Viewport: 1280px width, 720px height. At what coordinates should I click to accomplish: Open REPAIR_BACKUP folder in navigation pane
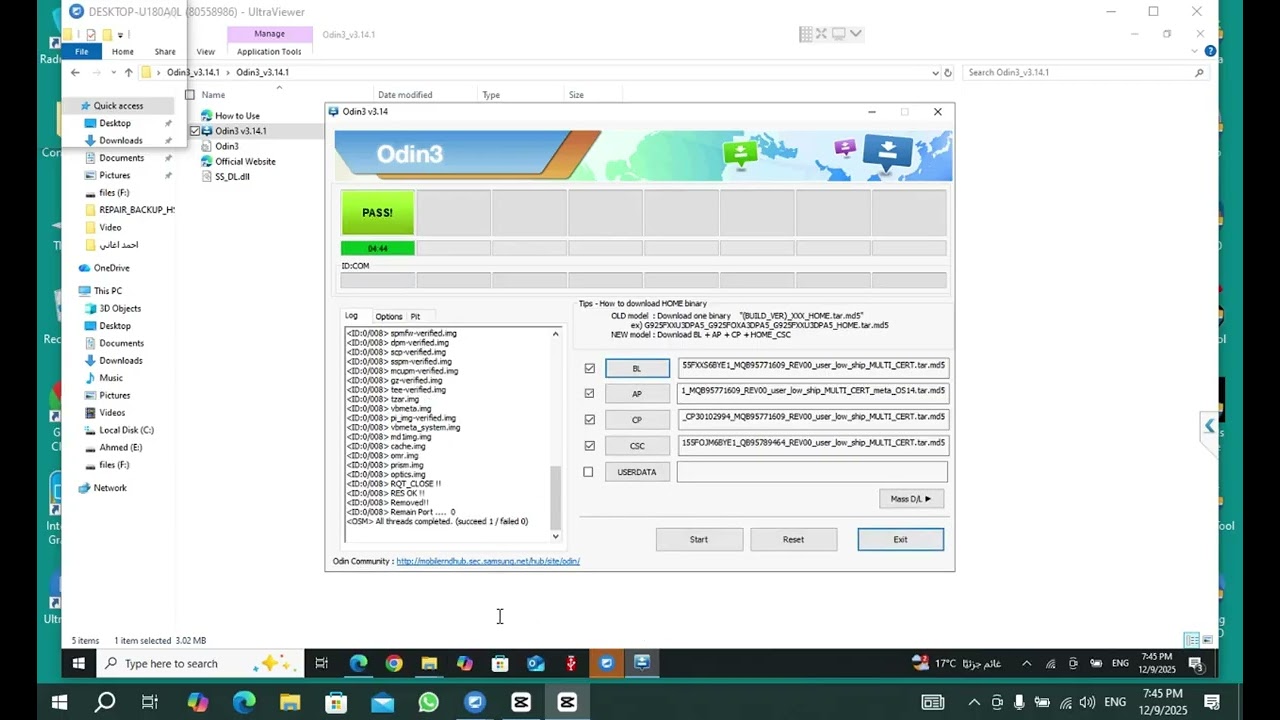(136, 210)
